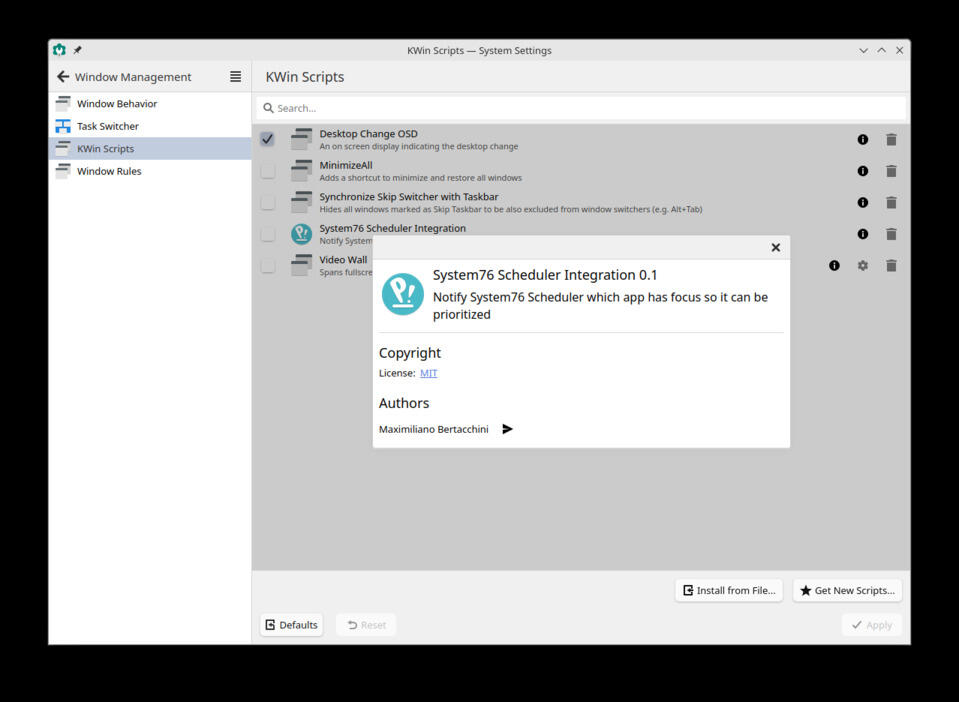Enable the MinimizeAll checkbox
This screenshot has height=702, width=959.
[267, 171]
